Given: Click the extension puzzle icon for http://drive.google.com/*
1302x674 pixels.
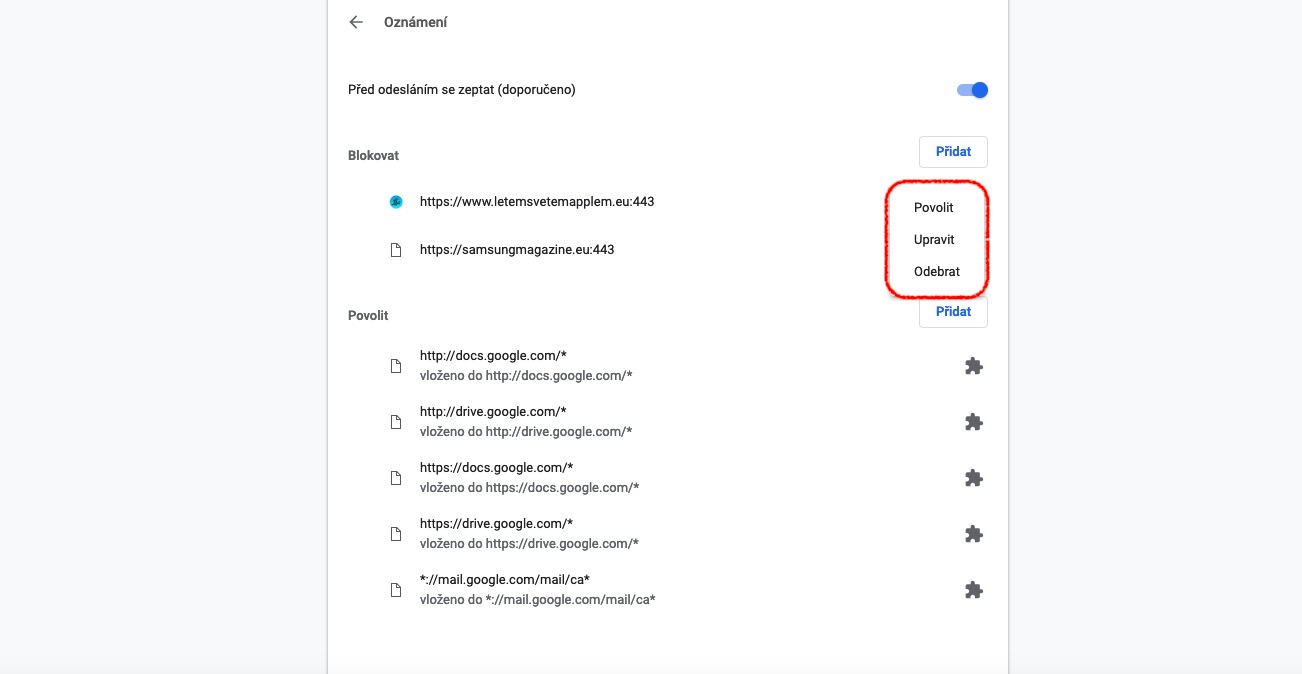Looking at the screenshot, I should click(974, 422).
